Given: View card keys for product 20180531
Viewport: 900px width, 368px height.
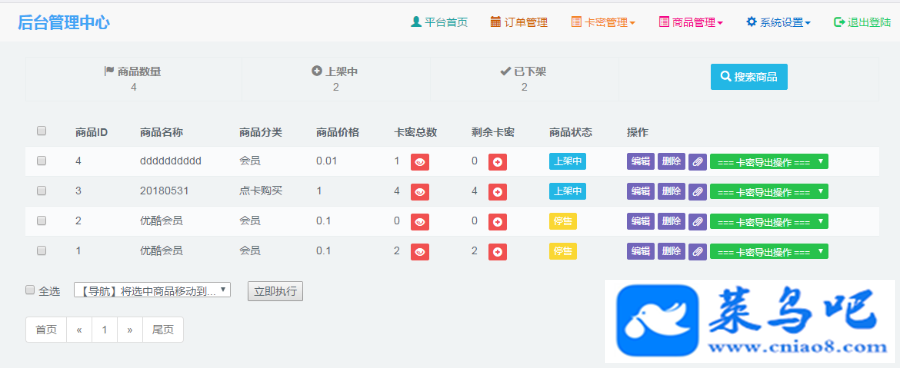Looking at the screenshot, I should 420,192.
